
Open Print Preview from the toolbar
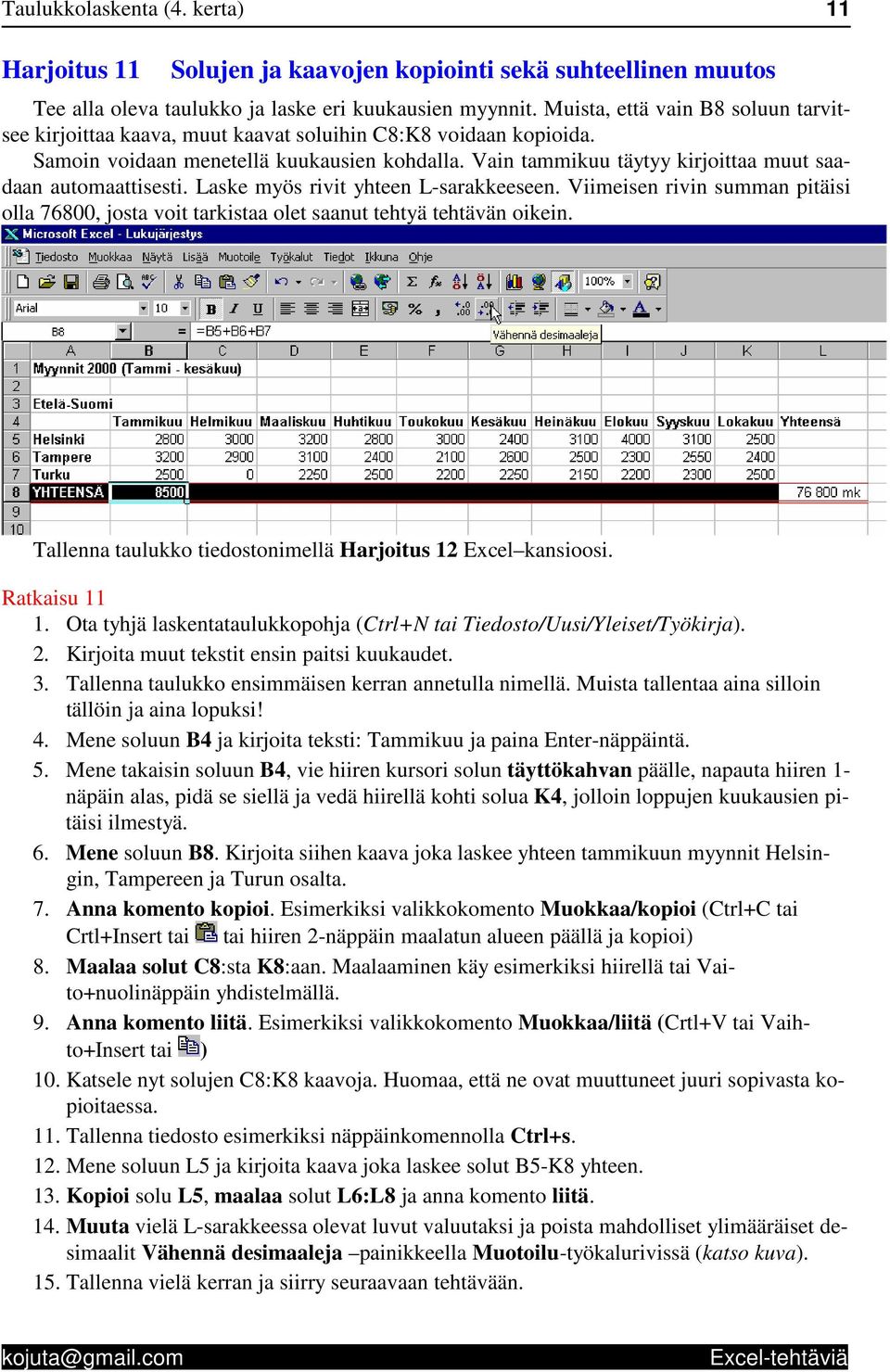pos(124,282)
